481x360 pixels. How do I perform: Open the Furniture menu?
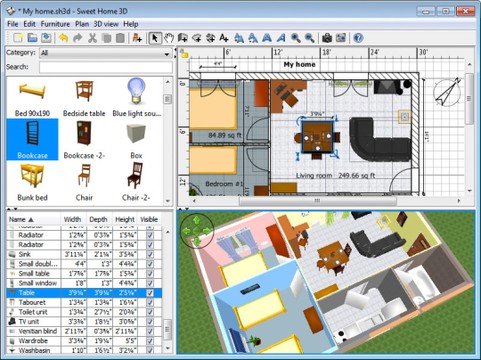tap(55, 24)
